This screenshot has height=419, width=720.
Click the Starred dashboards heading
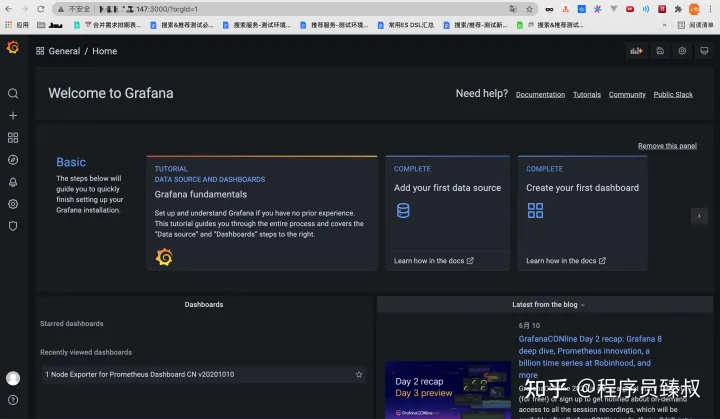(72, 323)
